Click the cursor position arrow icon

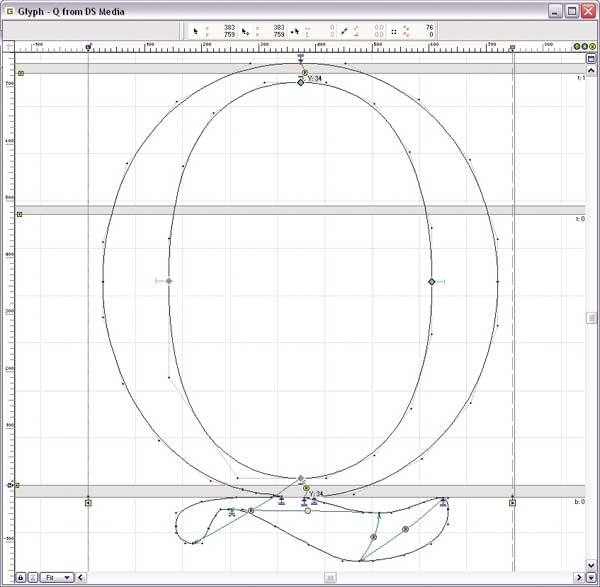[196, 31]
